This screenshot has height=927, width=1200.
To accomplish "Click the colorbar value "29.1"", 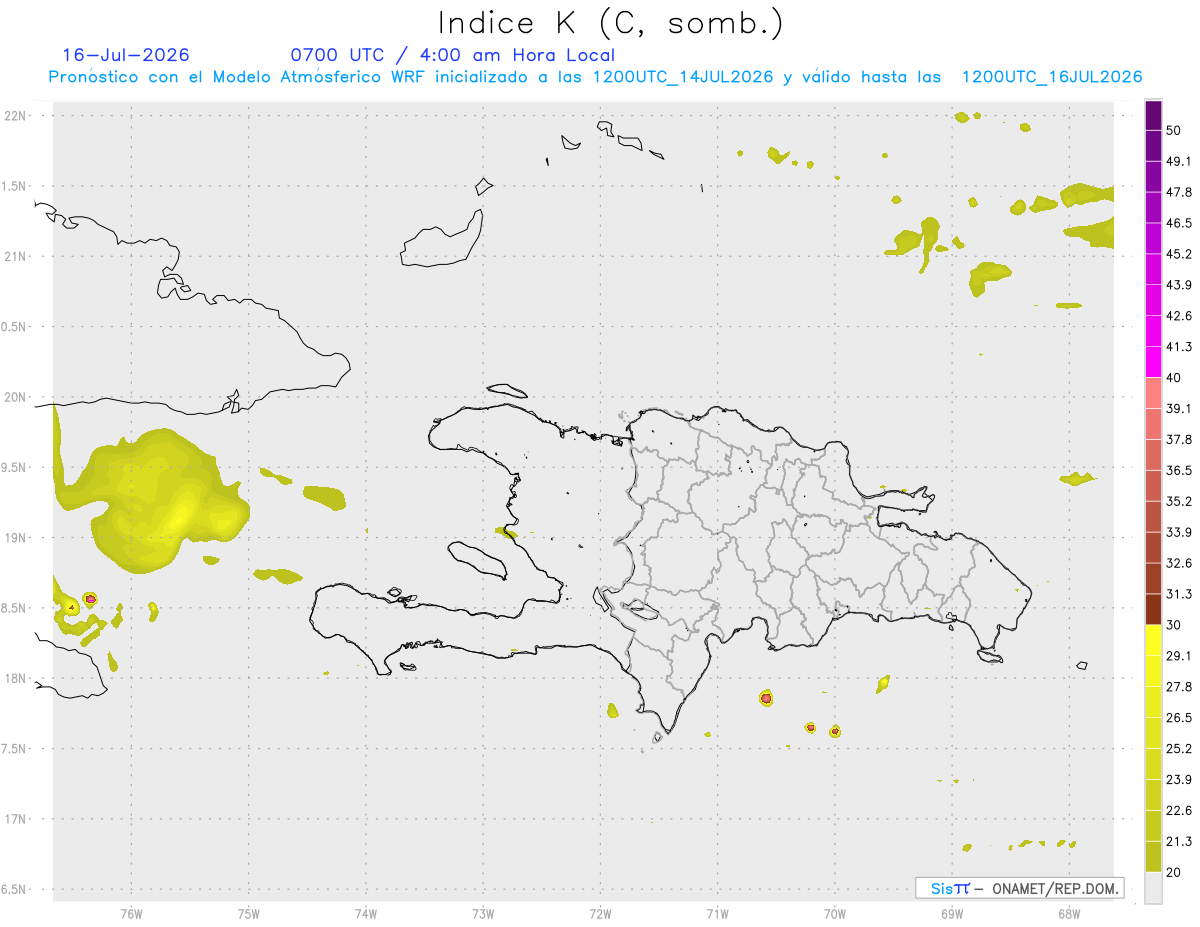I will click(x=1180, y=656).
